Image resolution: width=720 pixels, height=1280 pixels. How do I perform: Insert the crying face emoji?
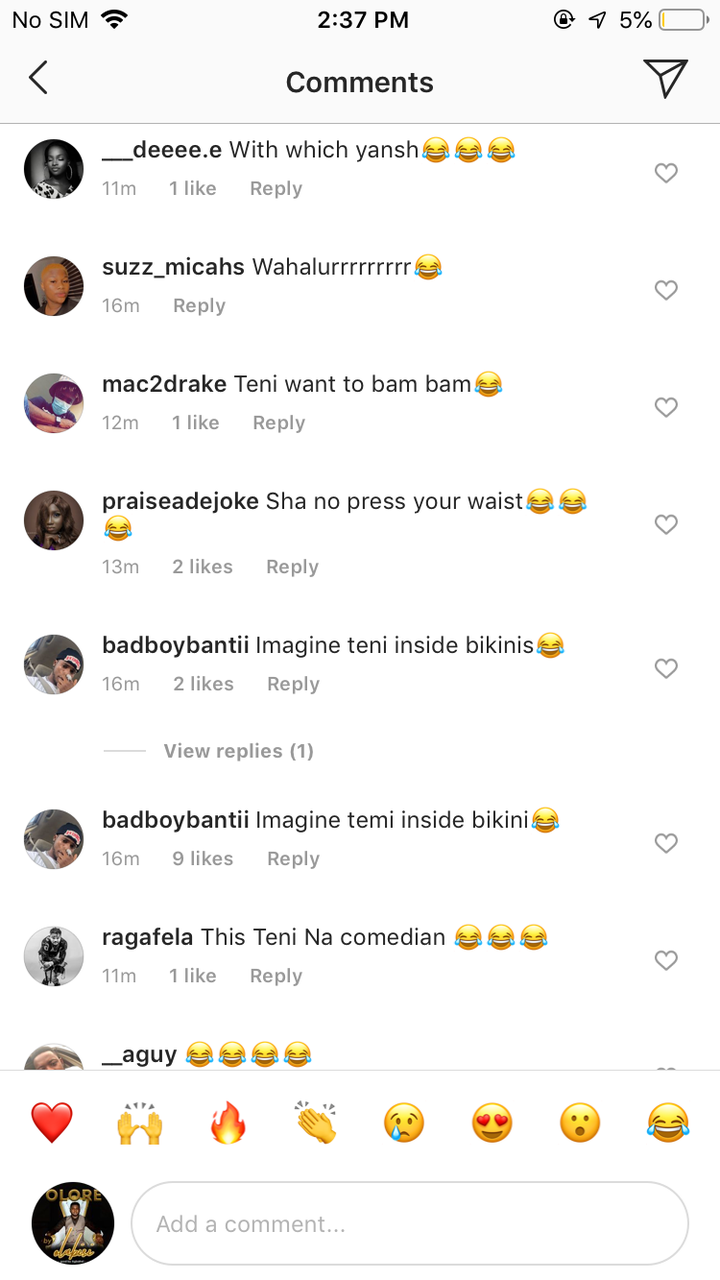pyautogui.click(x=404, y=1122)
